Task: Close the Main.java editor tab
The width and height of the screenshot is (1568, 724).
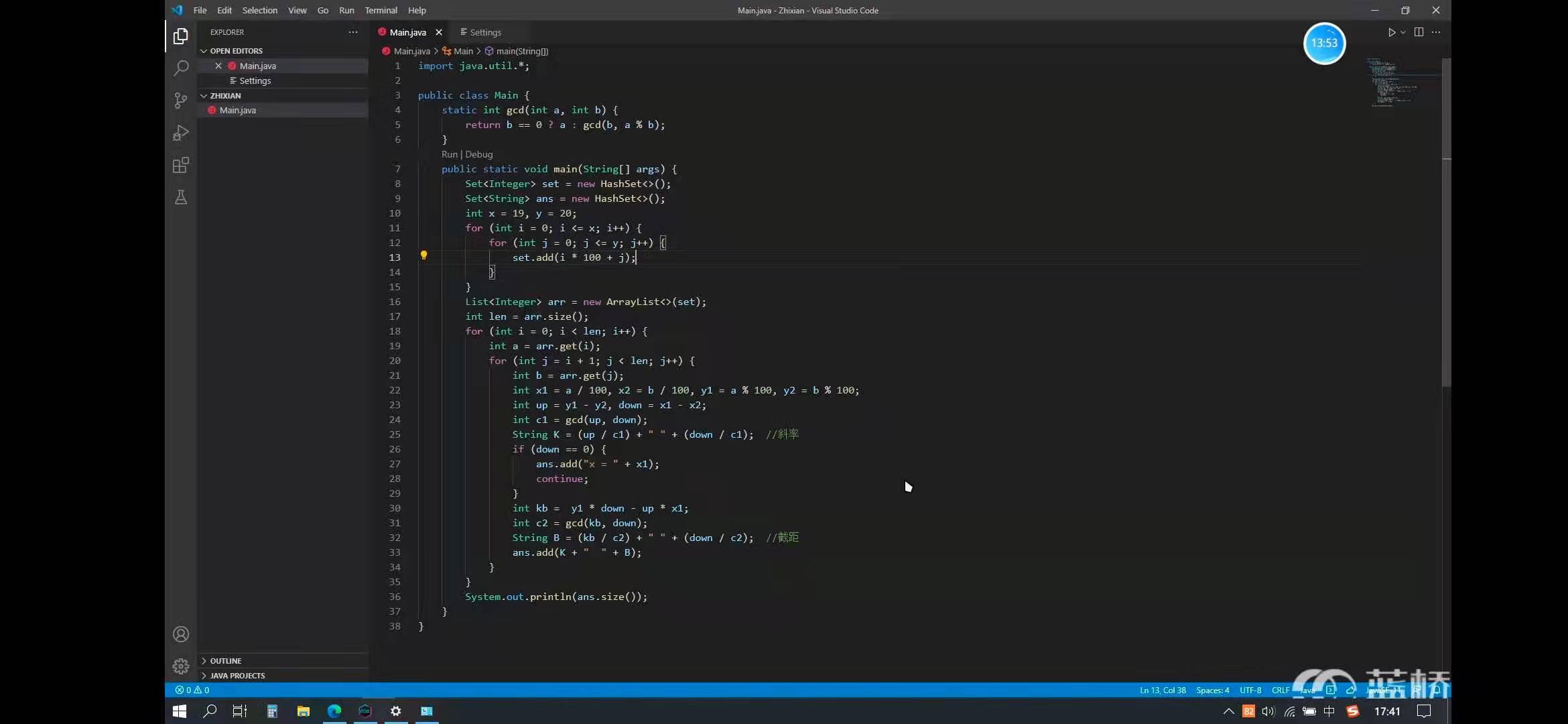Action: [439, 32]
